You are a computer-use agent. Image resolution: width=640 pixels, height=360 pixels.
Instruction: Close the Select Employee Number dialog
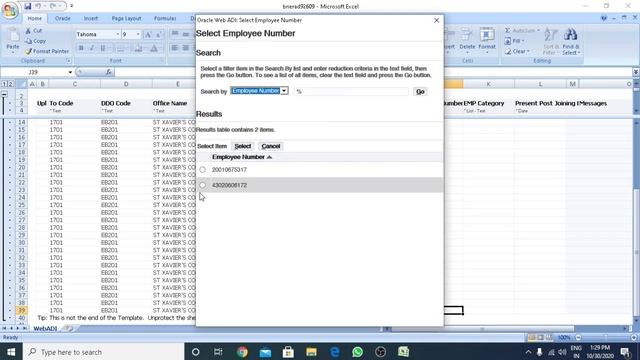click(x=436, y=20)
